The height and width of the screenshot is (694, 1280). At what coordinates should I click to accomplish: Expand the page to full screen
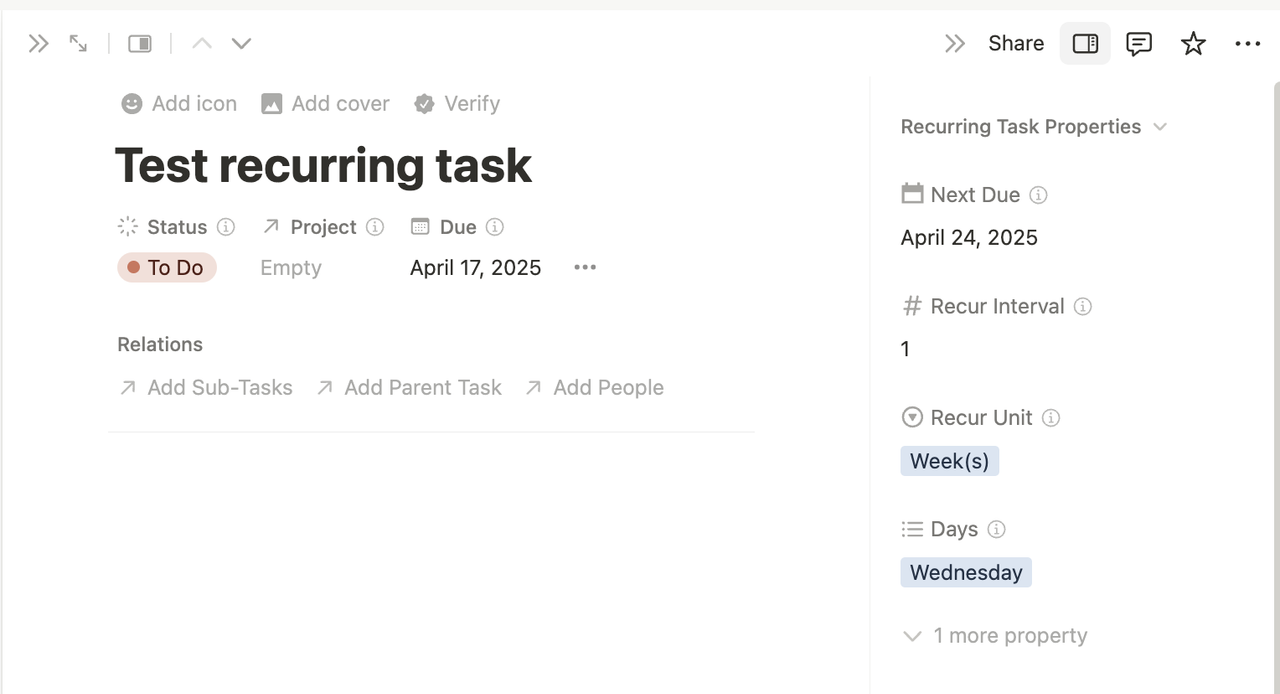tap(78, 43)
